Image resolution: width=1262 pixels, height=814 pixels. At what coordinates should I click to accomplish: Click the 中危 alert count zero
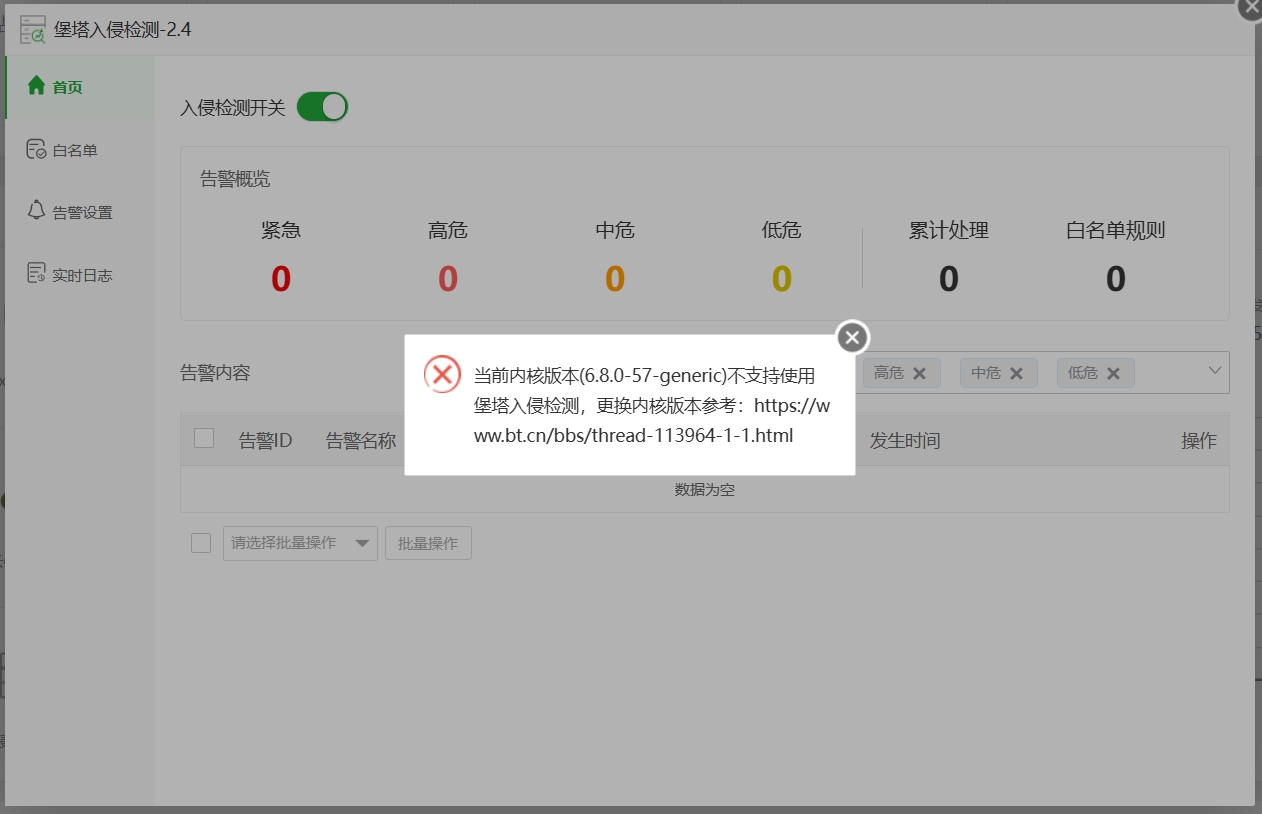point(615,279)
